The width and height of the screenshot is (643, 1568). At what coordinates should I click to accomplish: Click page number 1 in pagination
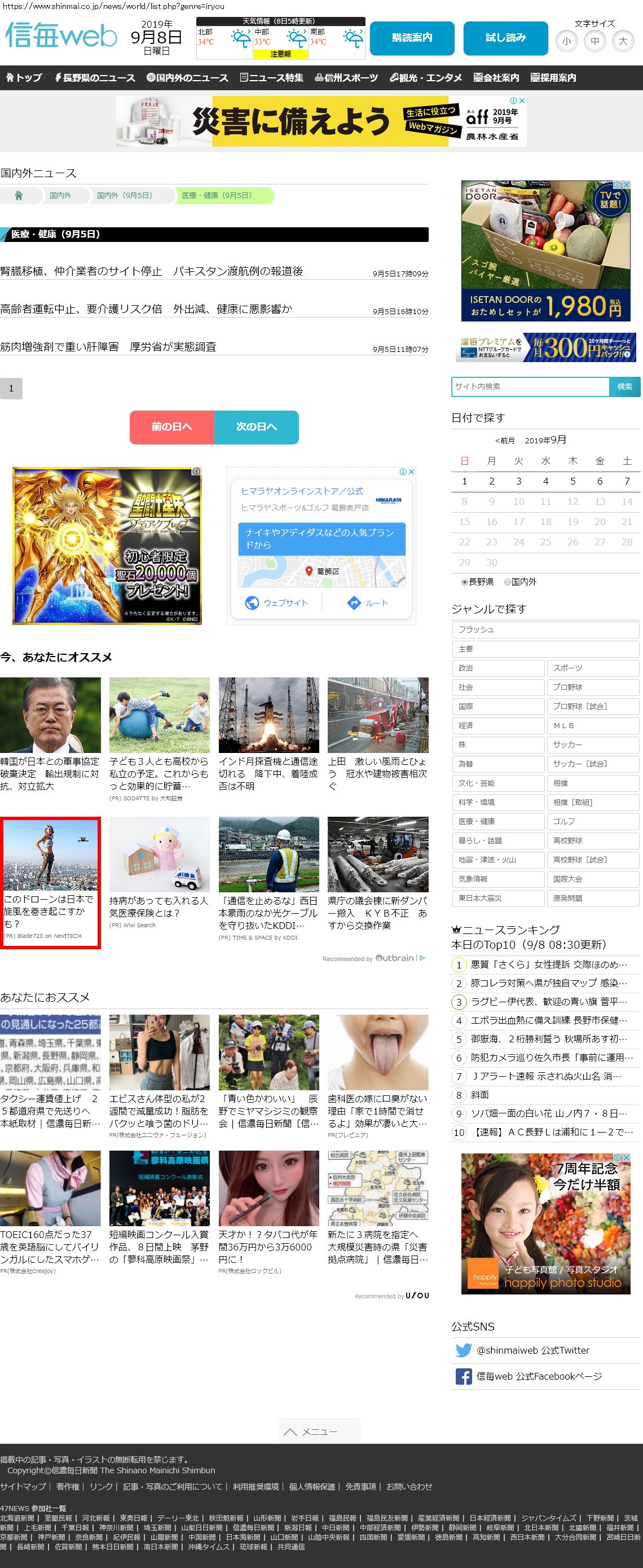pyautogui.click(x=11, y=389)
